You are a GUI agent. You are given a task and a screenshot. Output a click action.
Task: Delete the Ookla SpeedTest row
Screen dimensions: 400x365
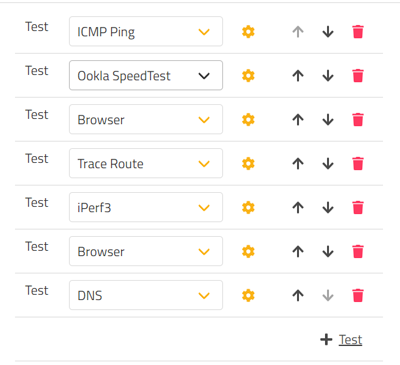coord(358,76)
